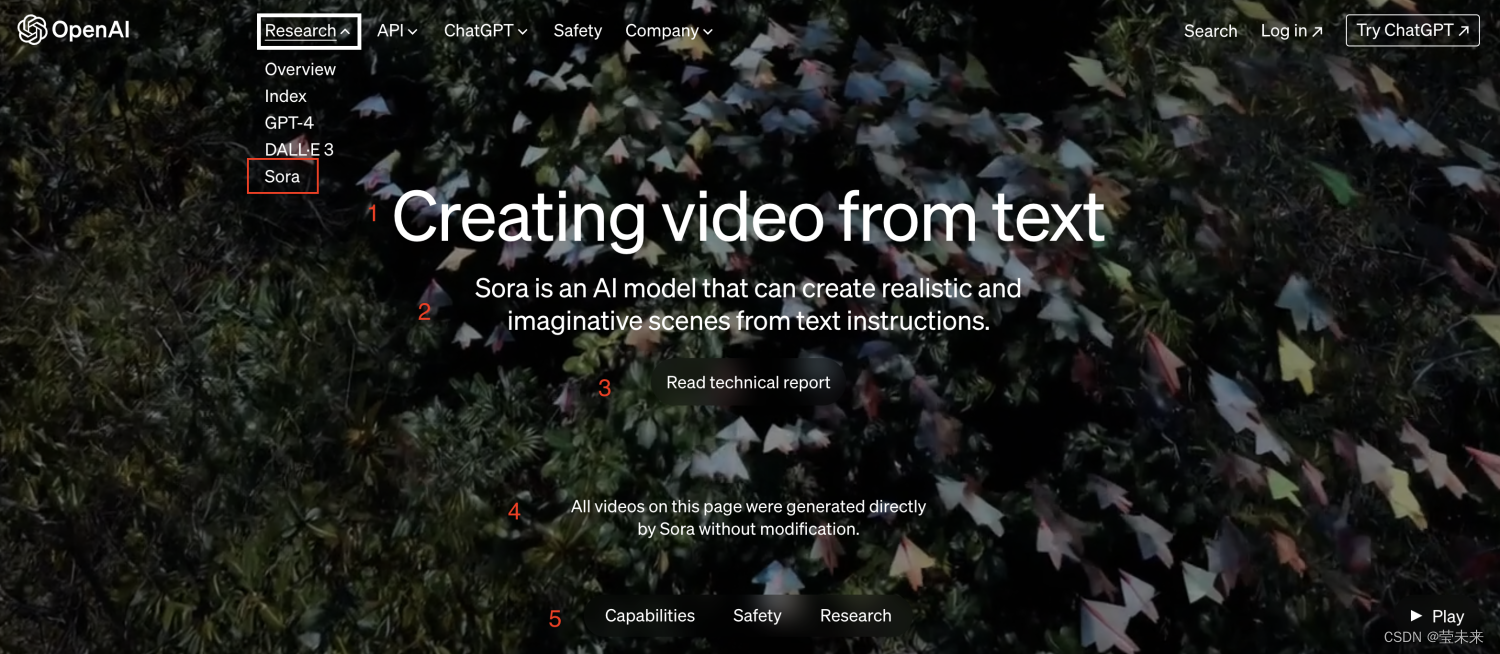
Task: Play the background video
Action: coord(1437,616)
